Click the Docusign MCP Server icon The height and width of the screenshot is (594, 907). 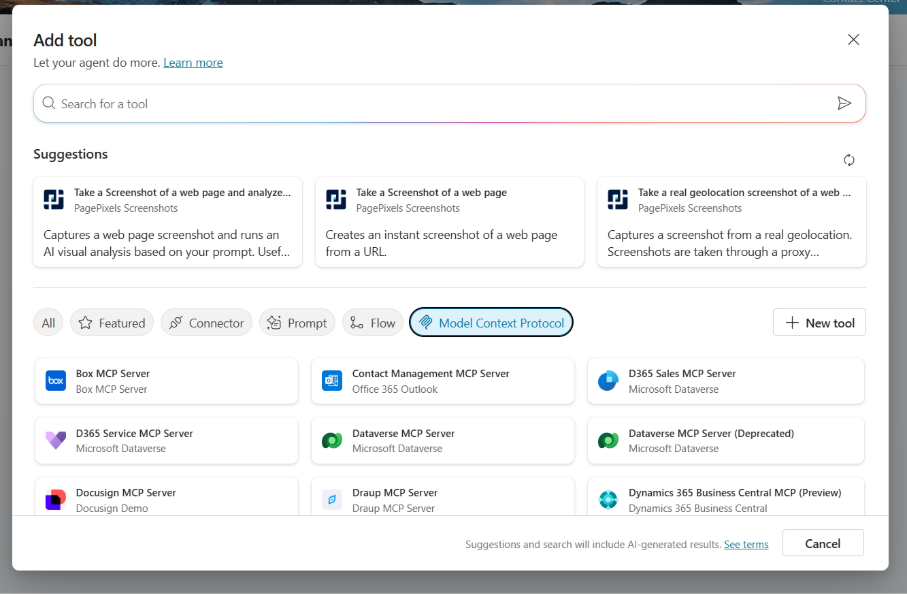pos(56,499)
